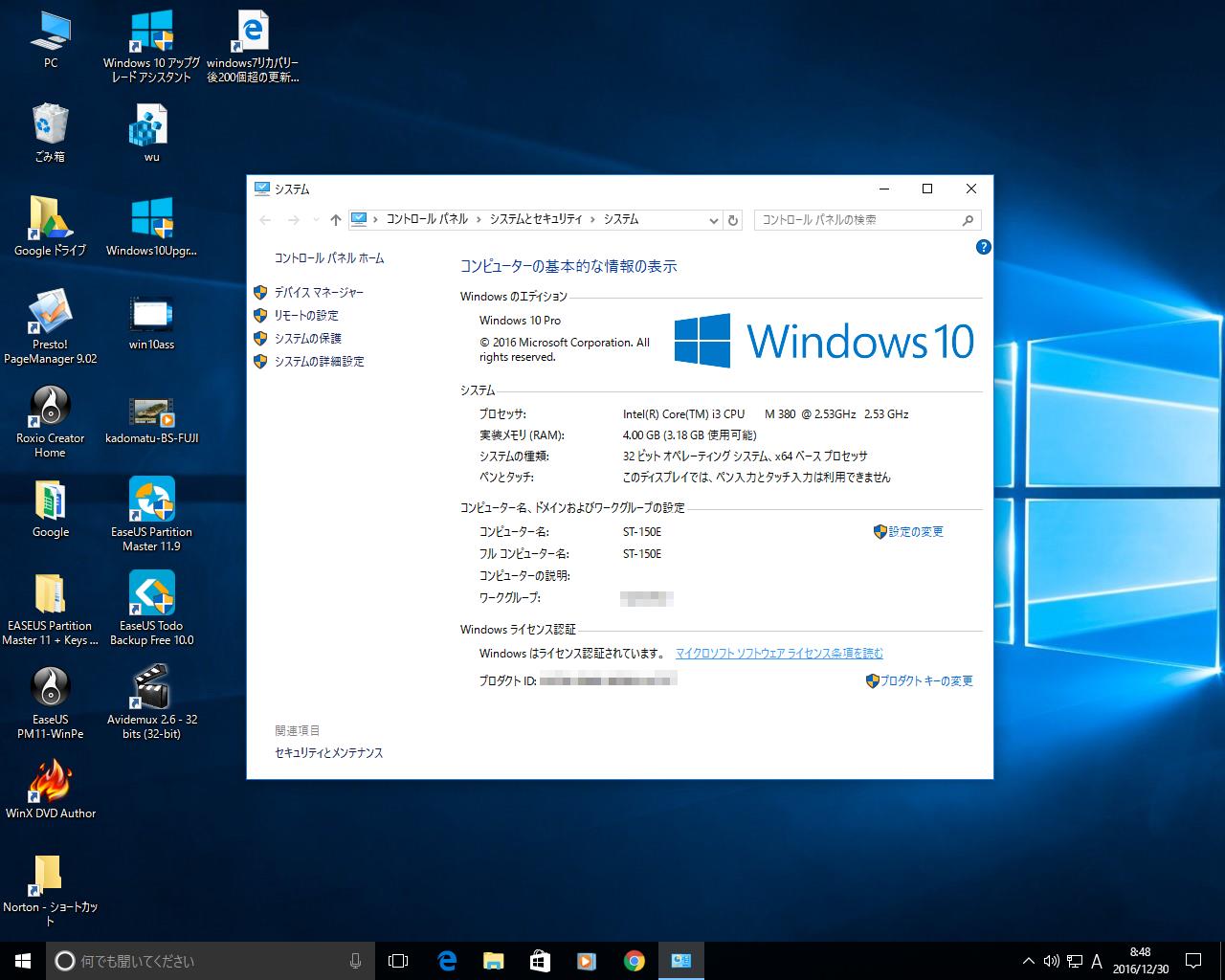Launch EaseUS Todo Backup Free 10.0

point(151,609)
